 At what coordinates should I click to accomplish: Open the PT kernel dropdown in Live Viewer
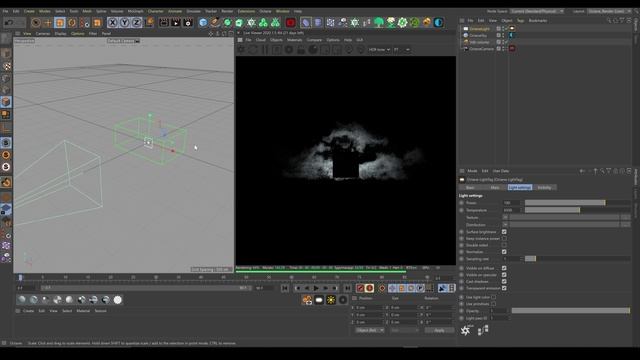(x=402, y=50)
